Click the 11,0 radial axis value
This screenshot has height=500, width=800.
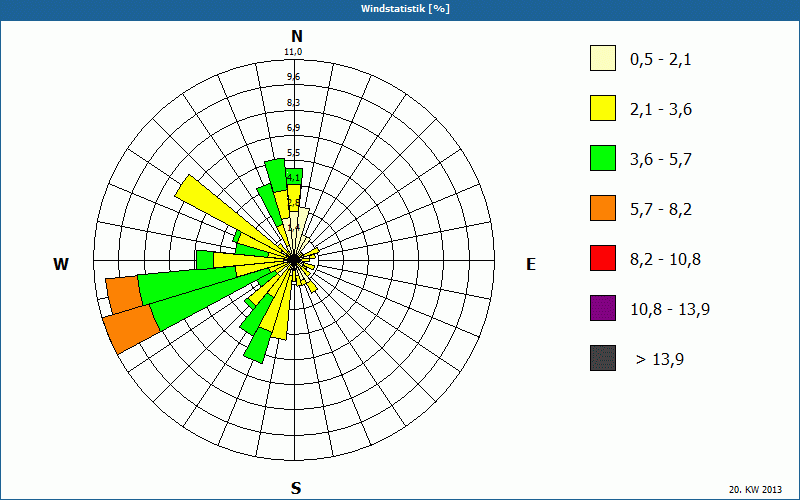pos(293,52)
